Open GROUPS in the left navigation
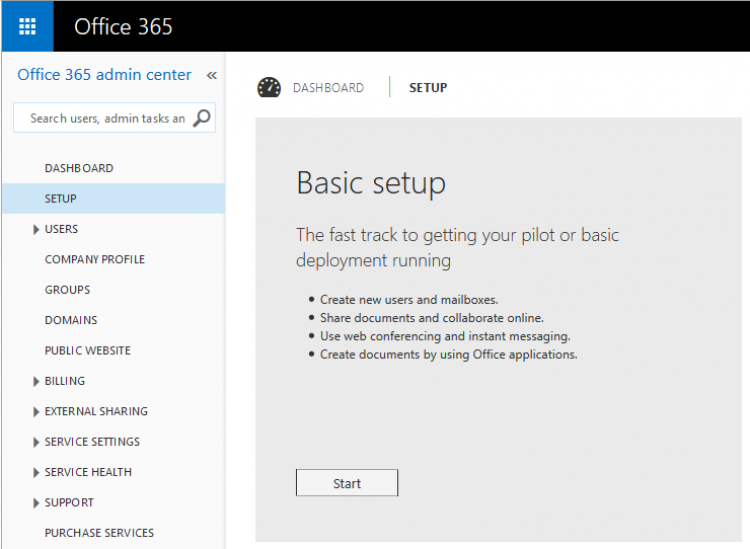Viewport: 750px width, 549px height. coord(67,290)
